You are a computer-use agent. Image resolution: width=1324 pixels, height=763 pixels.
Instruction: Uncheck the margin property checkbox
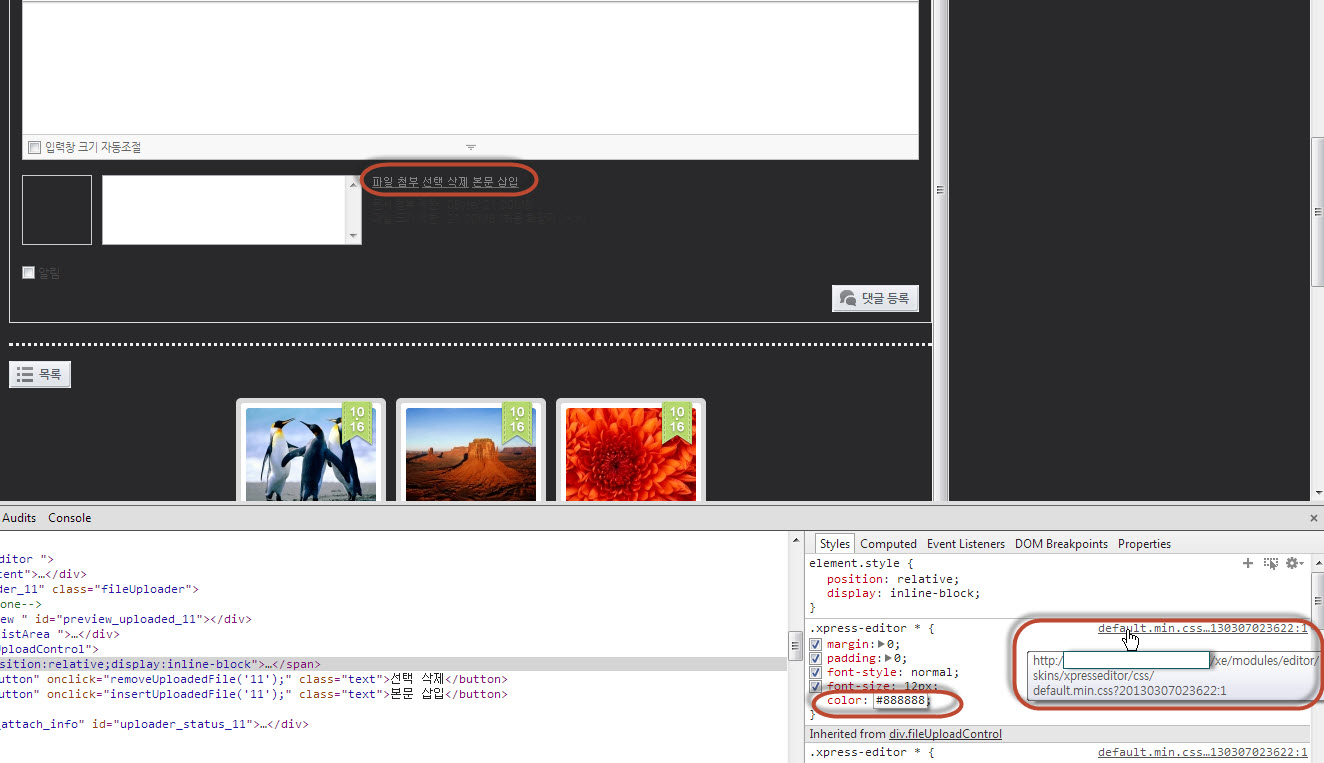click(x=816, y=645)
